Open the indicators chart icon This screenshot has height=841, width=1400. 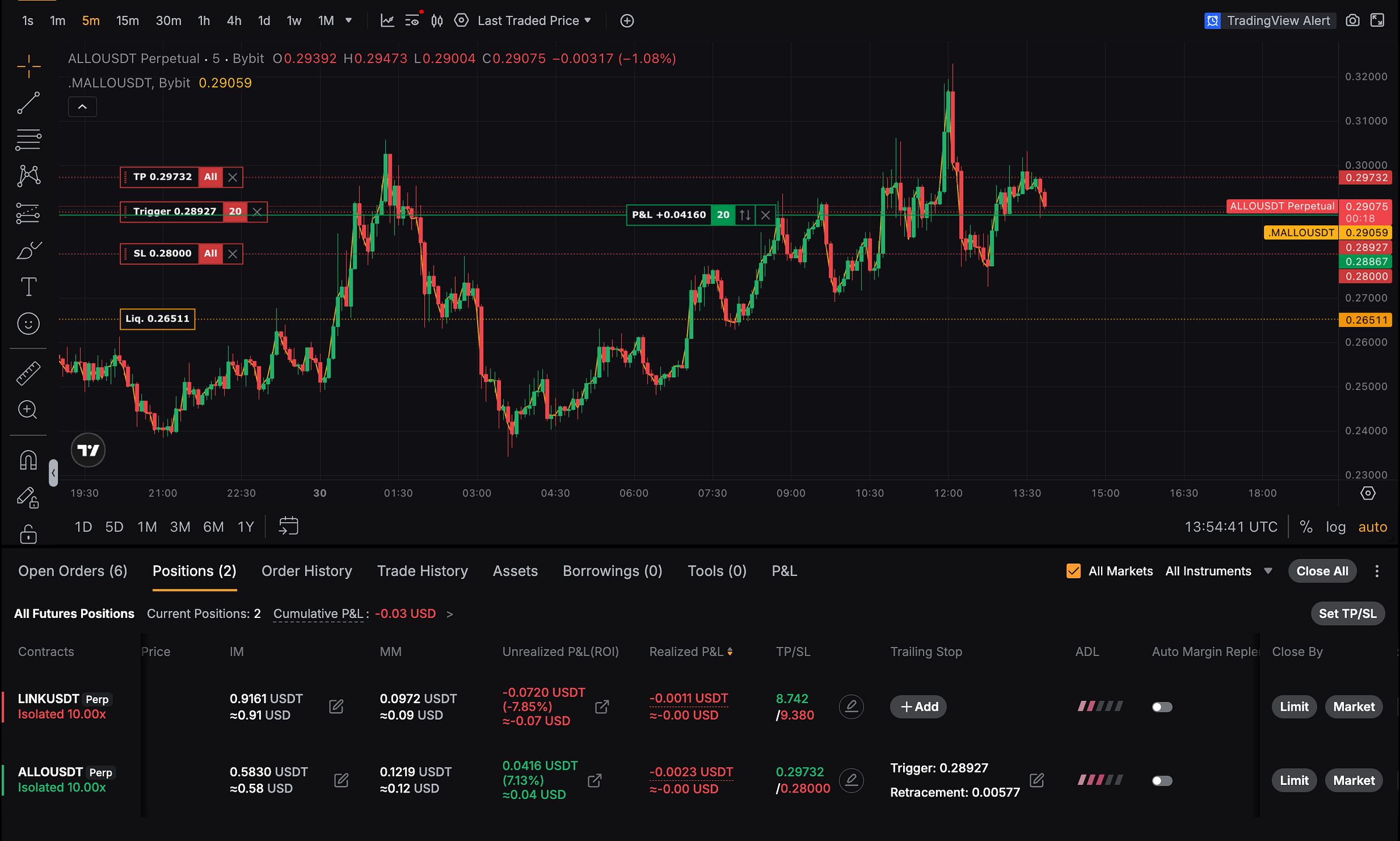pos(387,21)
